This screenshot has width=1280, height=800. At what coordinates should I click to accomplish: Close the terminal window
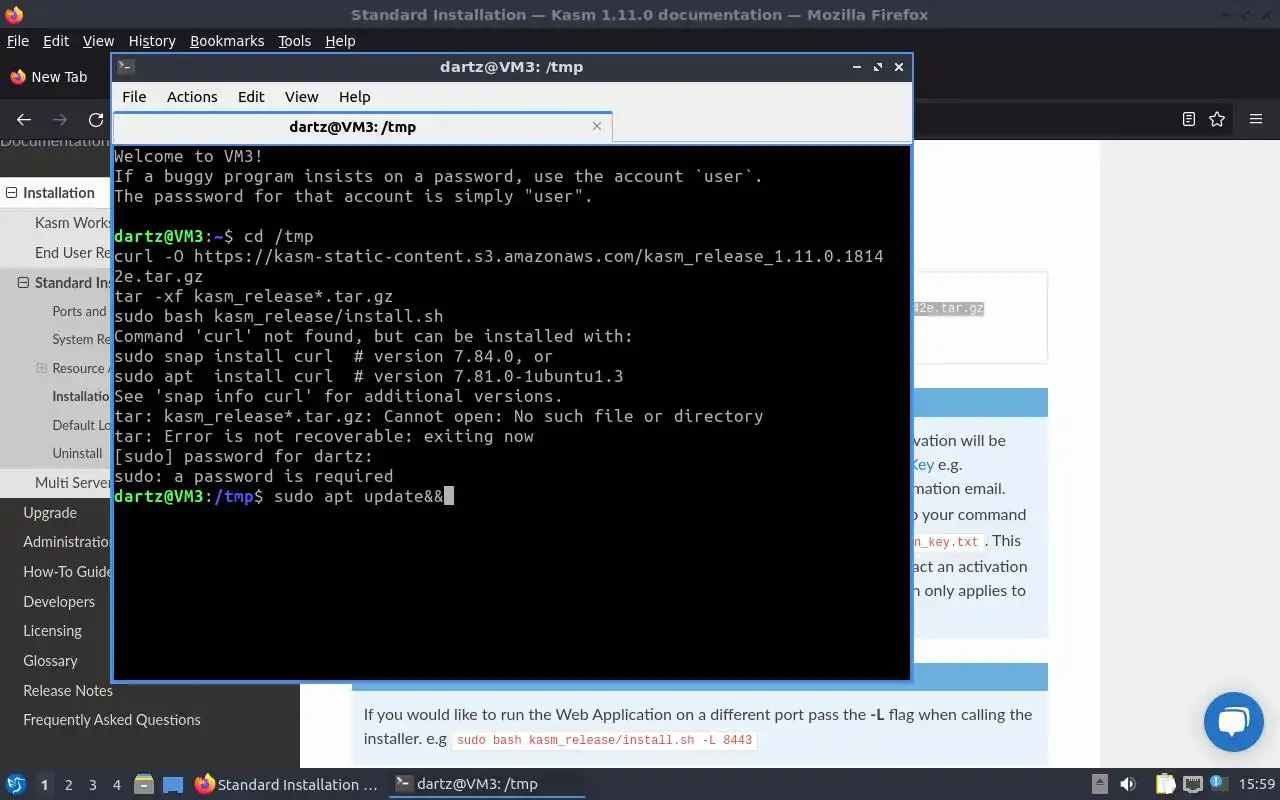click(899, 67)
